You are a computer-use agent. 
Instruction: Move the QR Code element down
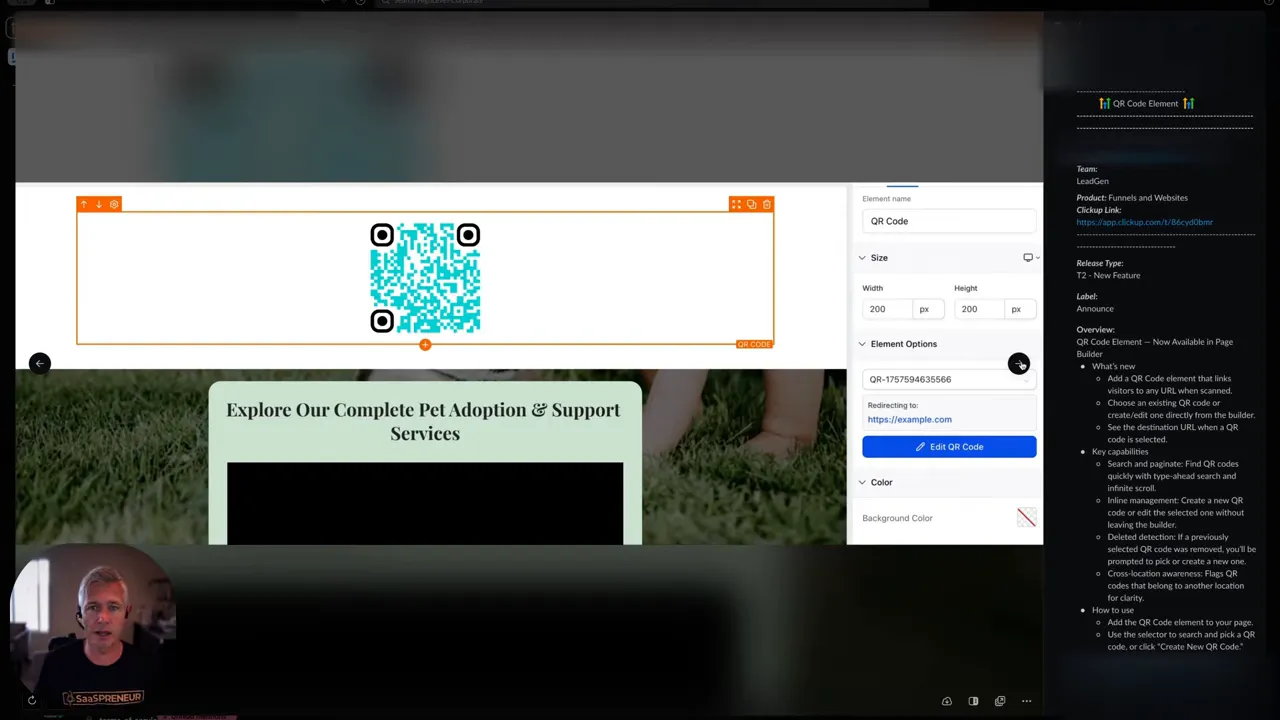pyautogui.click(x=99, y=204)
